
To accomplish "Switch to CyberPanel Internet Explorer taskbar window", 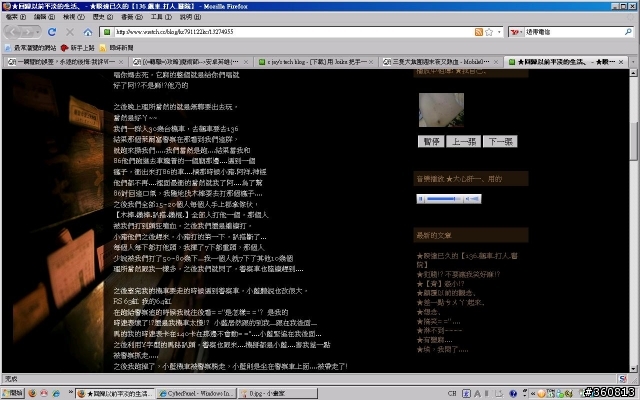I will point(196,393).
